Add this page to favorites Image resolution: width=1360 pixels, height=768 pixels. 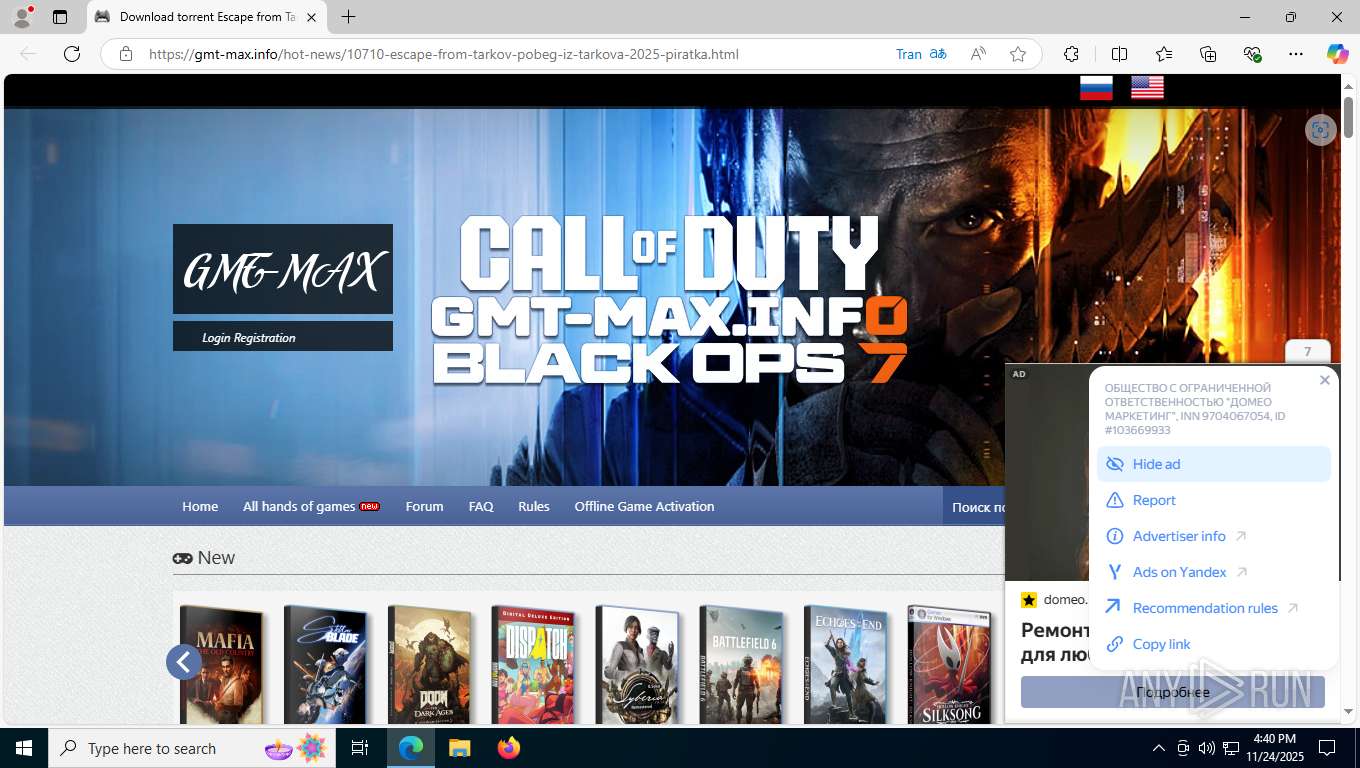1018,54
